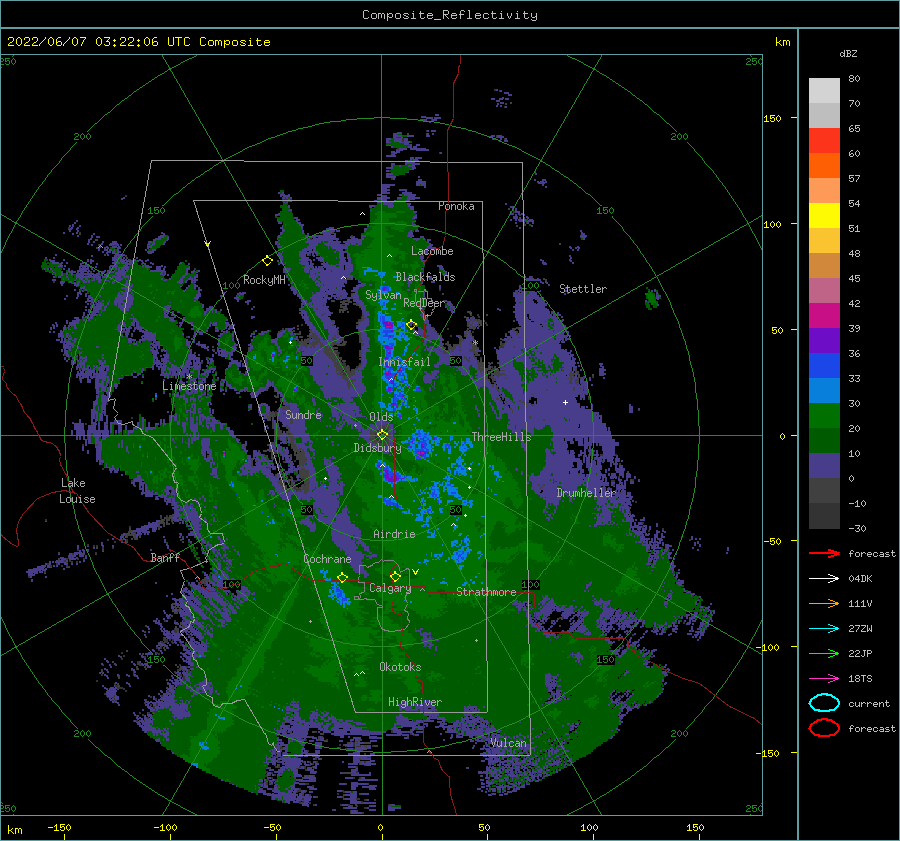The width and height of the screenshot is (900, 841).
Task: Click the Olds town label
Action: tap(381, 416)
